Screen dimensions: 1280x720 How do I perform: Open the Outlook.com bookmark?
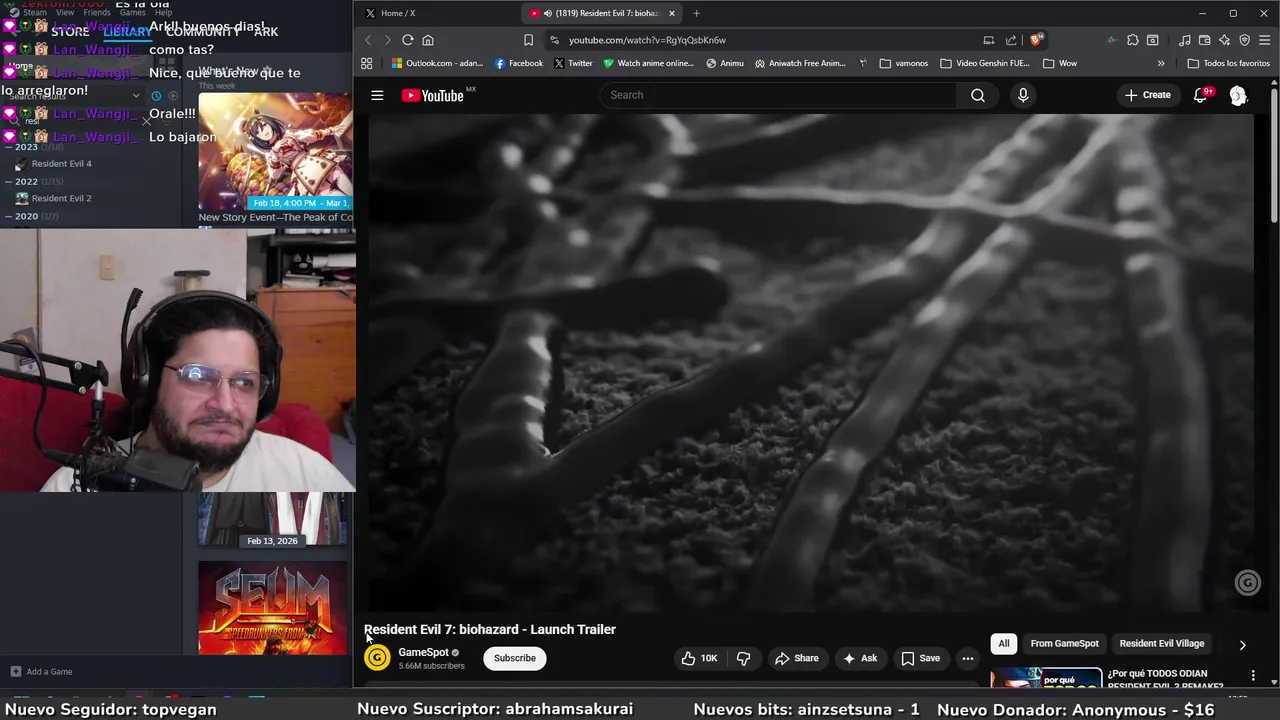437,63
